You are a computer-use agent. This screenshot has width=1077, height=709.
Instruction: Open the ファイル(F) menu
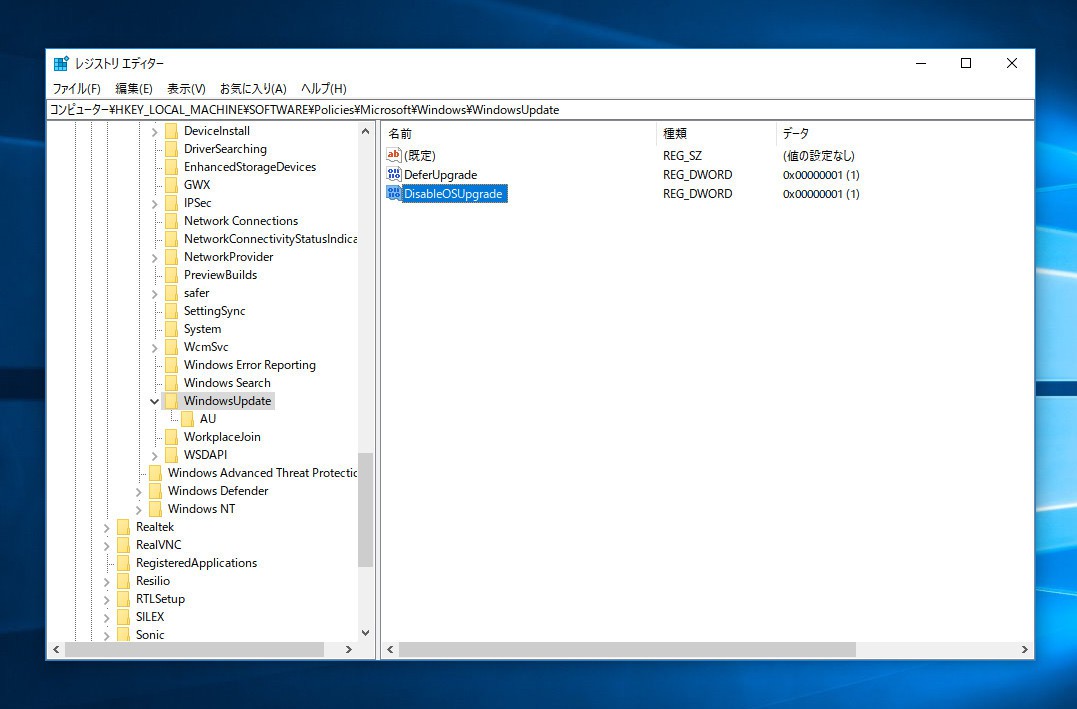tap(76, 89)
